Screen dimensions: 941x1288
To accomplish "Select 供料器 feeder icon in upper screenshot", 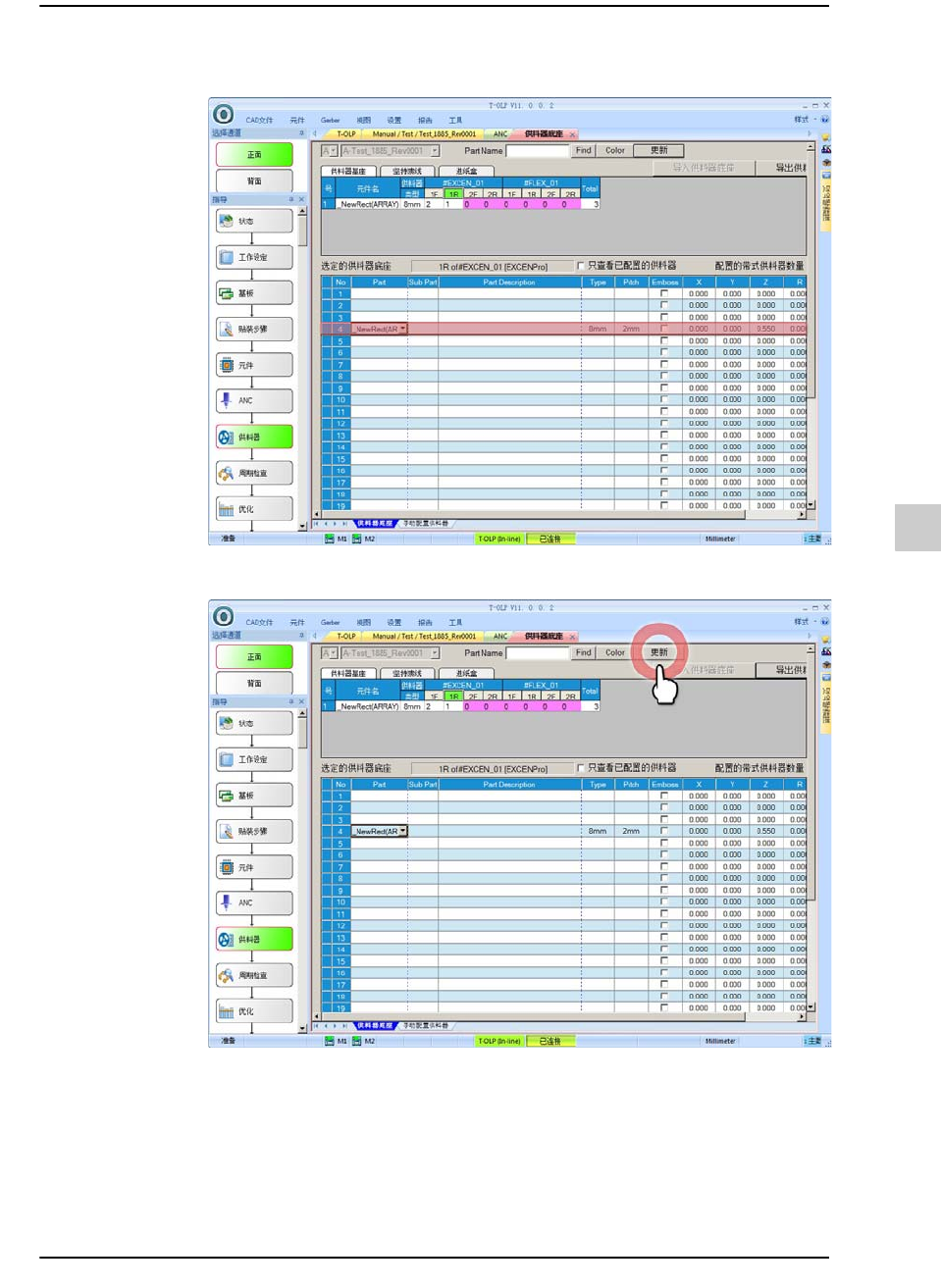I will coord(227,437).
